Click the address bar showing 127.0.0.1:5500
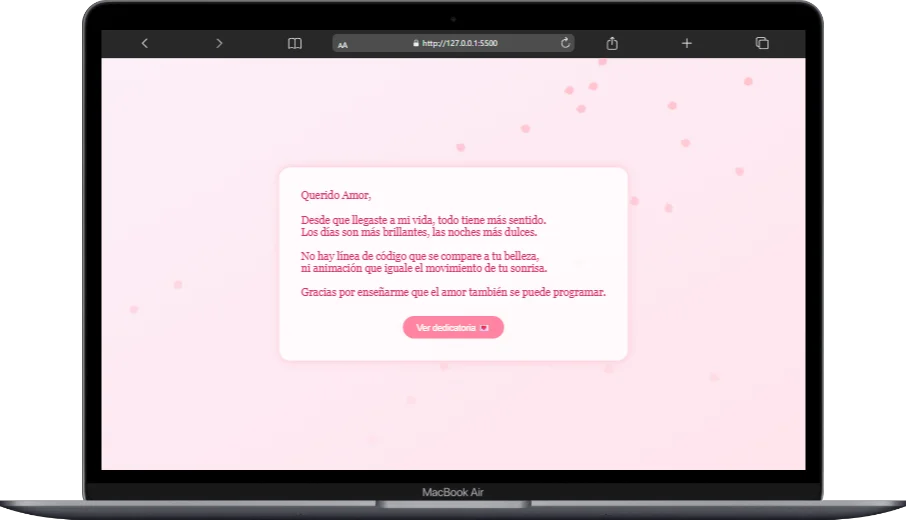Viewport: 906px width, 520px height. click(x=453, y=43)
